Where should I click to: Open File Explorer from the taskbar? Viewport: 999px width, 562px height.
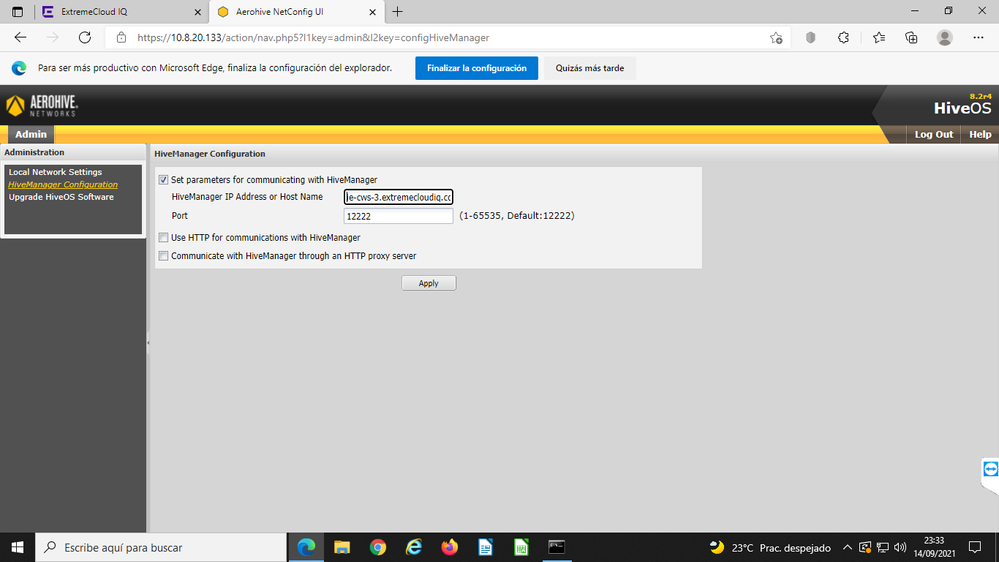(342, 547)
